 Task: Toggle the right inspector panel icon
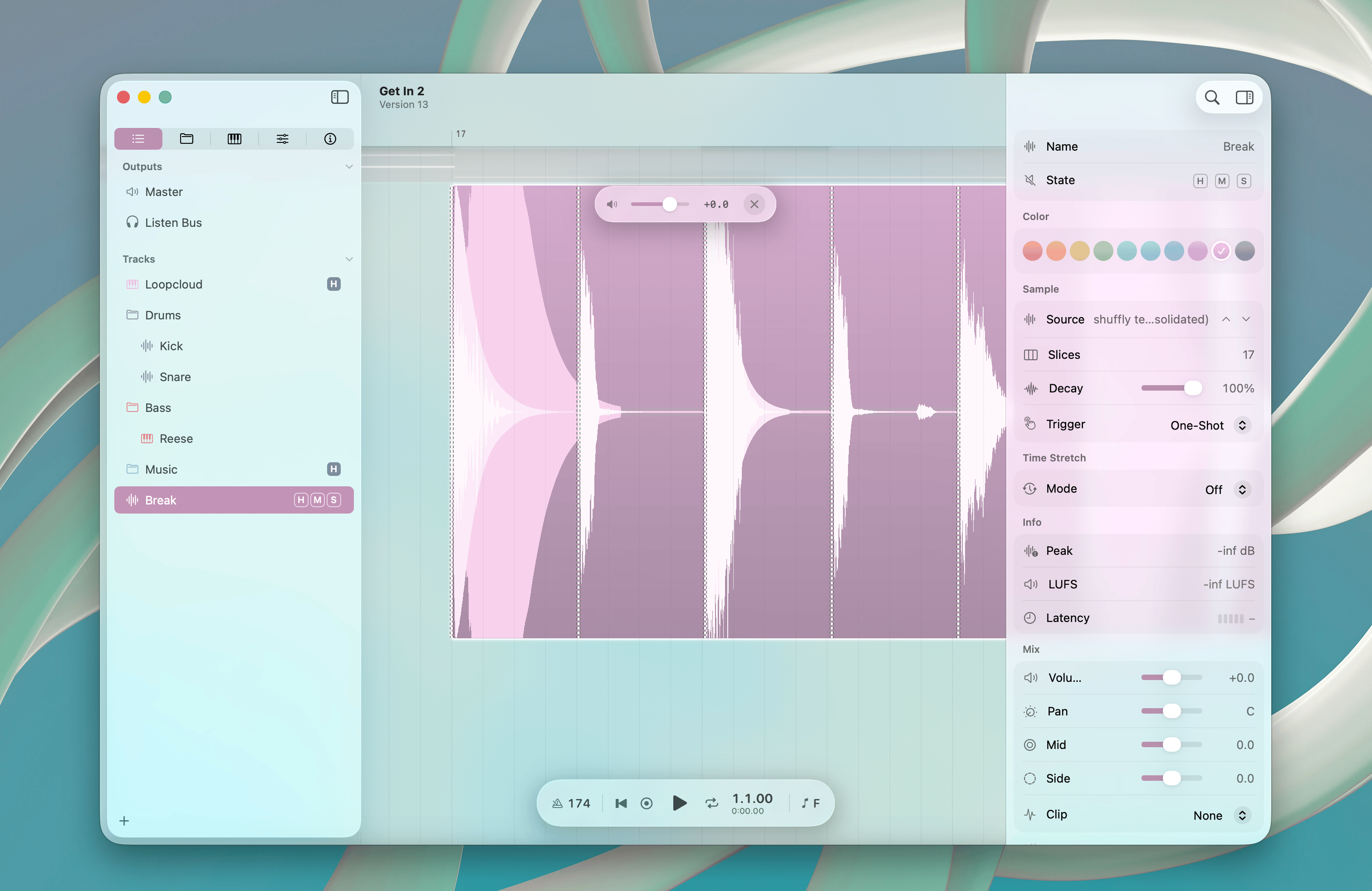click(1244, 98)
